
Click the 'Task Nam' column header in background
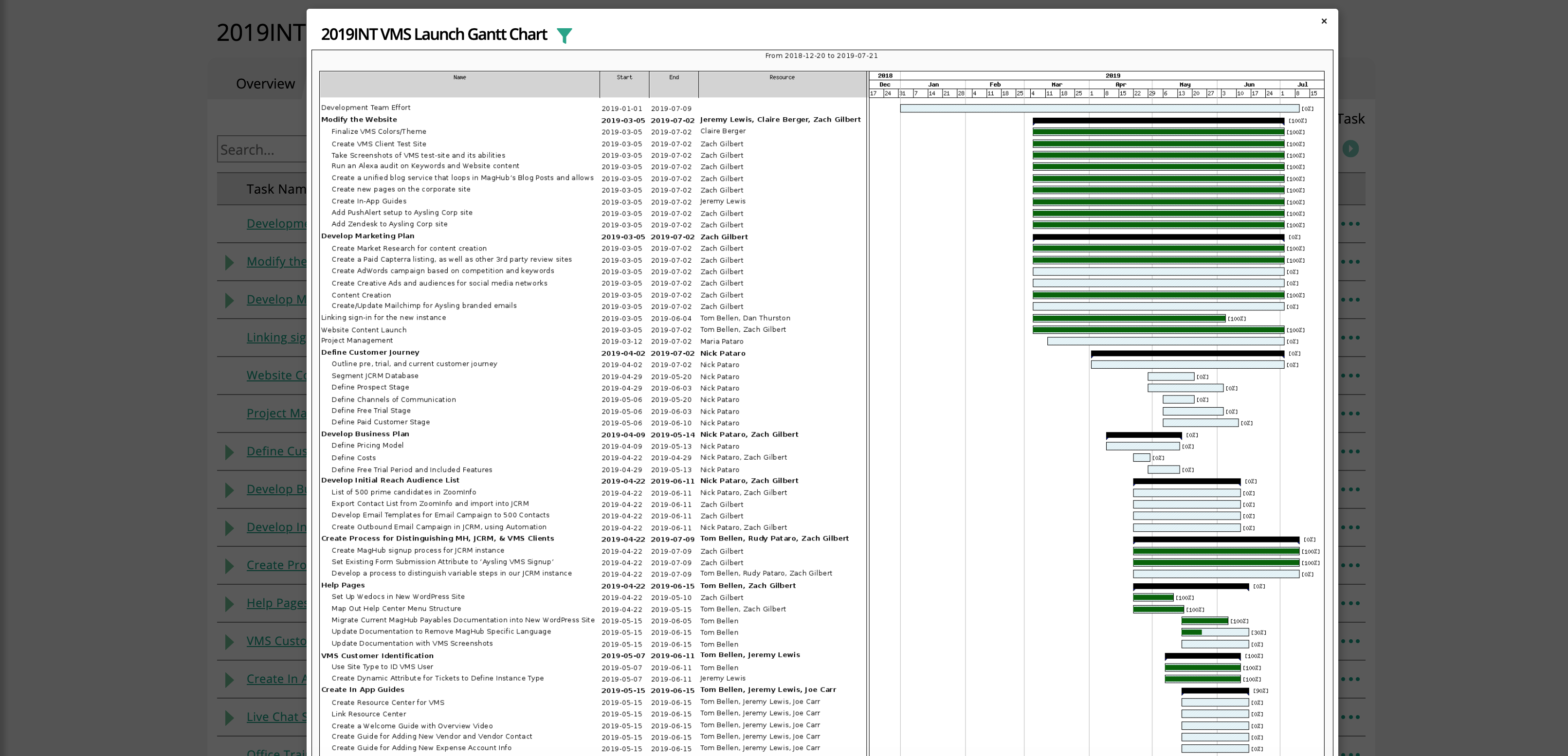(276, 189)
